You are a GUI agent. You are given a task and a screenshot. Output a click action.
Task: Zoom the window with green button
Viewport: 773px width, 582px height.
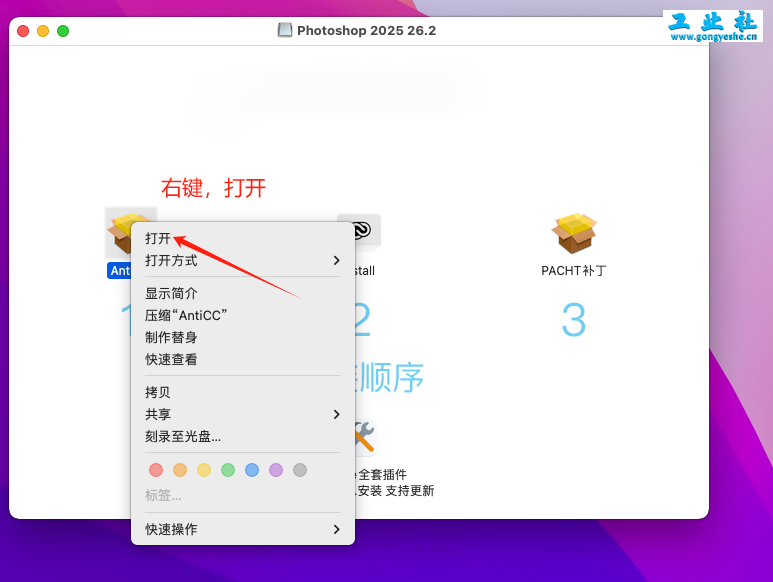coord(63,31)
